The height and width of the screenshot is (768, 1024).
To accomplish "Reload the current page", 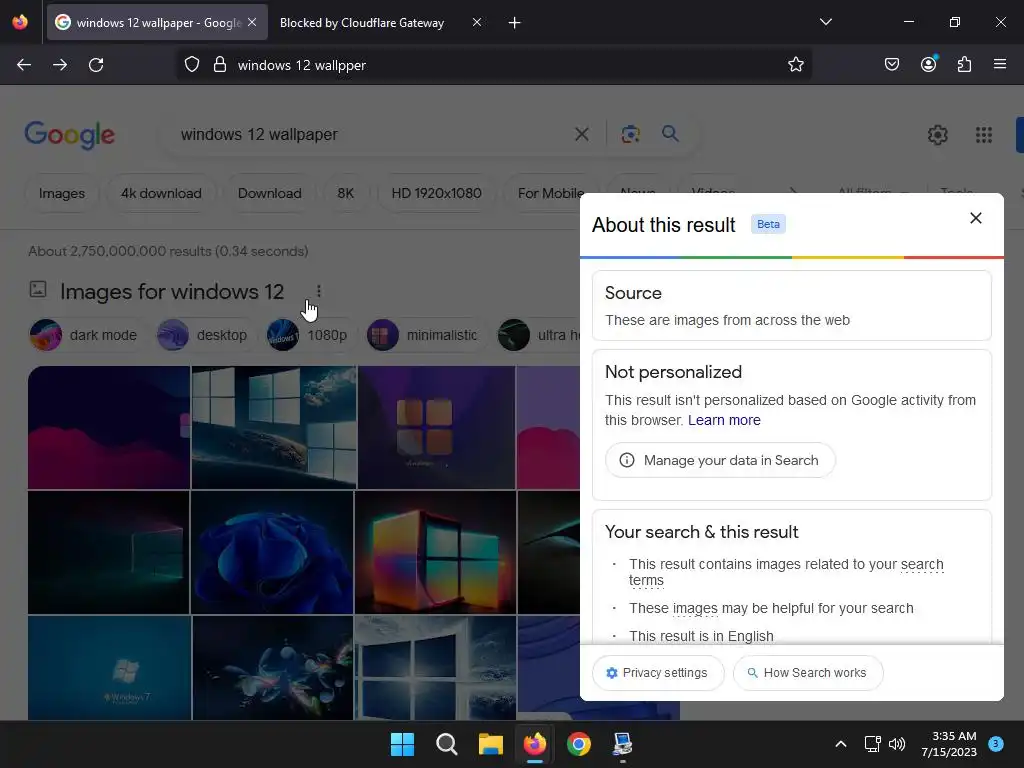I will [x=96, y=65].
